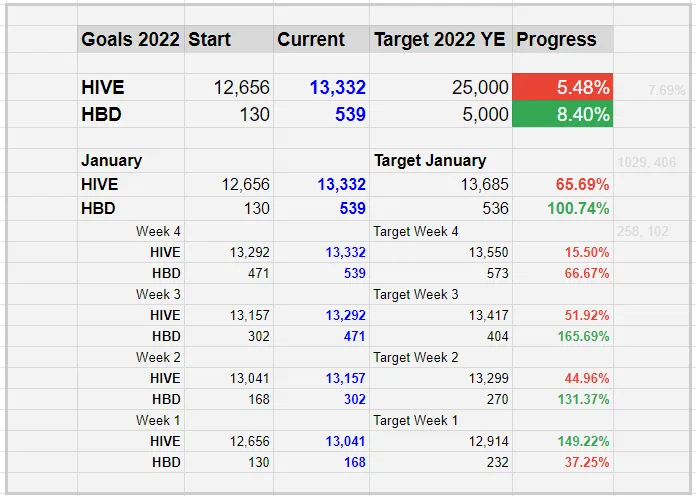Select the 'Progress' column header cell

(x=563, y=40)
